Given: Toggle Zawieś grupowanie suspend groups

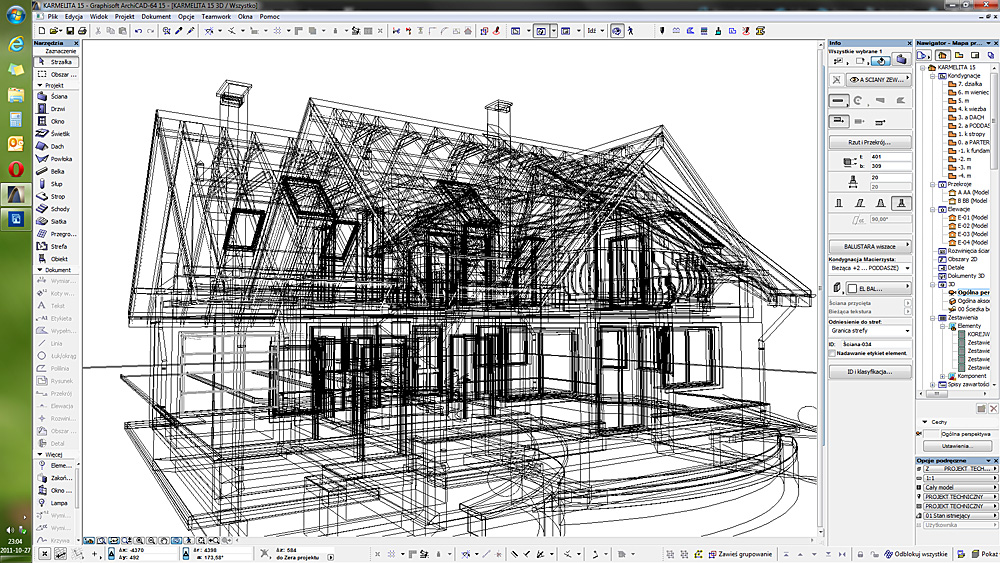Looking at the screenshot, I should (740, 554).
